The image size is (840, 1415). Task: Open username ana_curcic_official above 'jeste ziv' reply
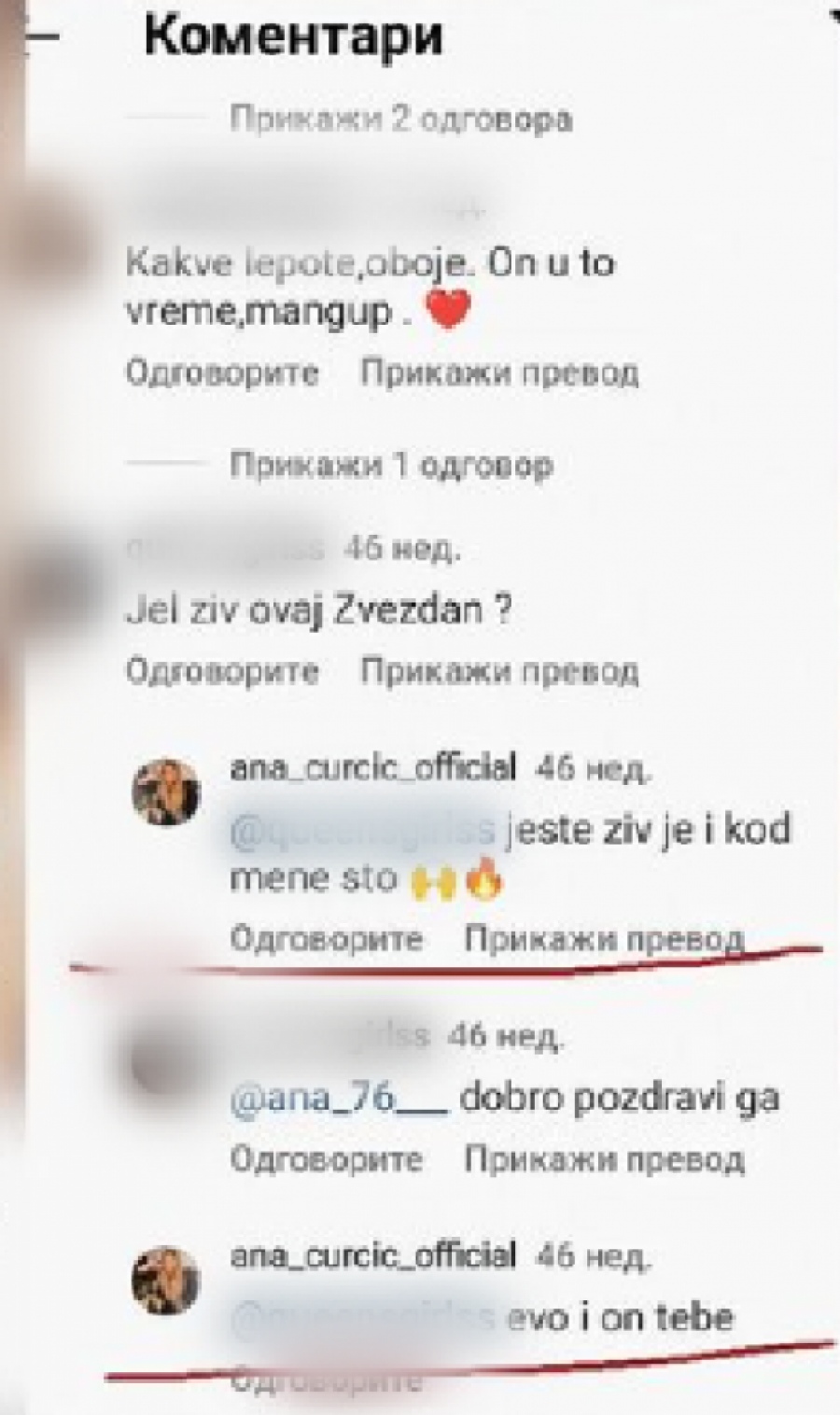[373, 768]
